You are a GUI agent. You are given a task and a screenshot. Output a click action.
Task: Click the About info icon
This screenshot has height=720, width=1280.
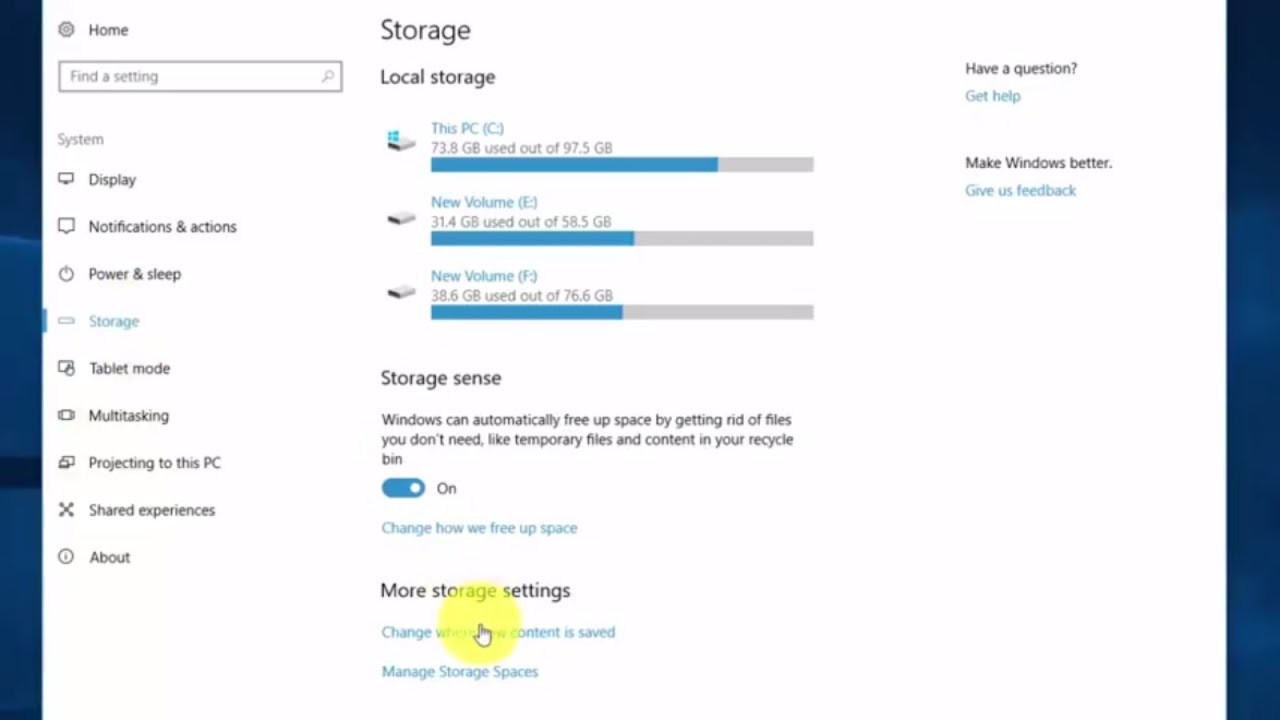pos(66,557)
